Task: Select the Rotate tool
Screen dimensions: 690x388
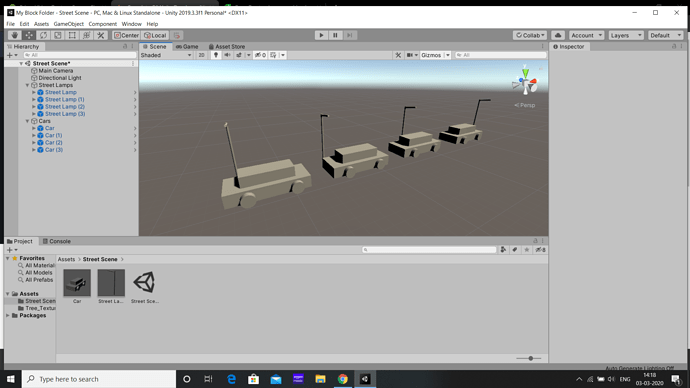Action: [43, 35]
